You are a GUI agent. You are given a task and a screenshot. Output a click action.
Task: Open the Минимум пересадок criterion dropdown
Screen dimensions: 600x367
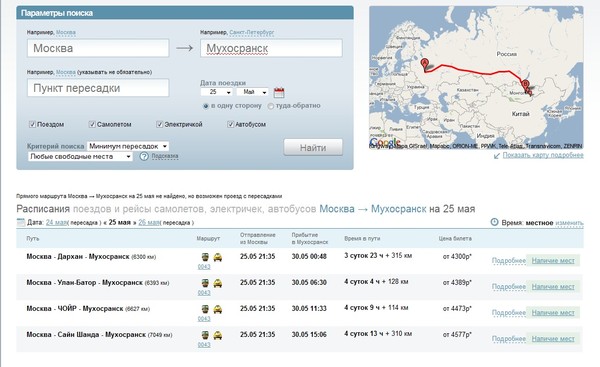pos(128,146)
